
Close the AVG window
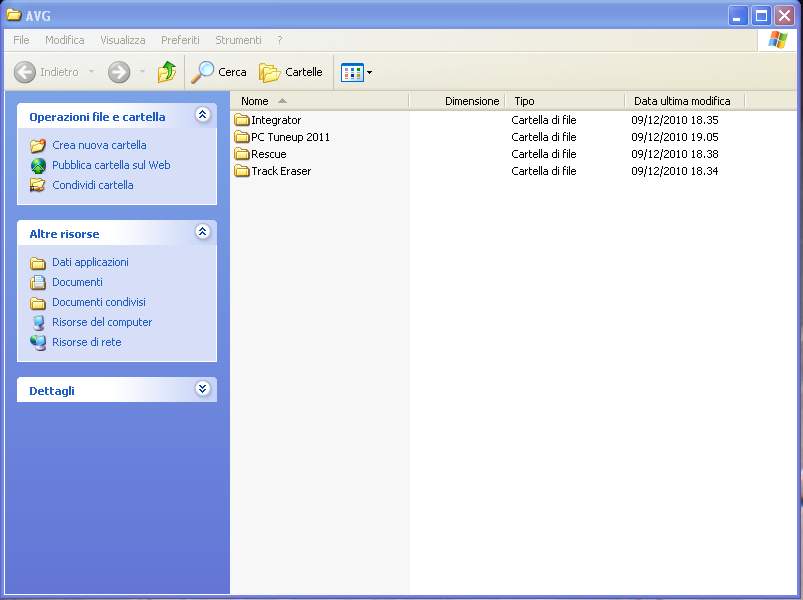[x=785, y=16]
